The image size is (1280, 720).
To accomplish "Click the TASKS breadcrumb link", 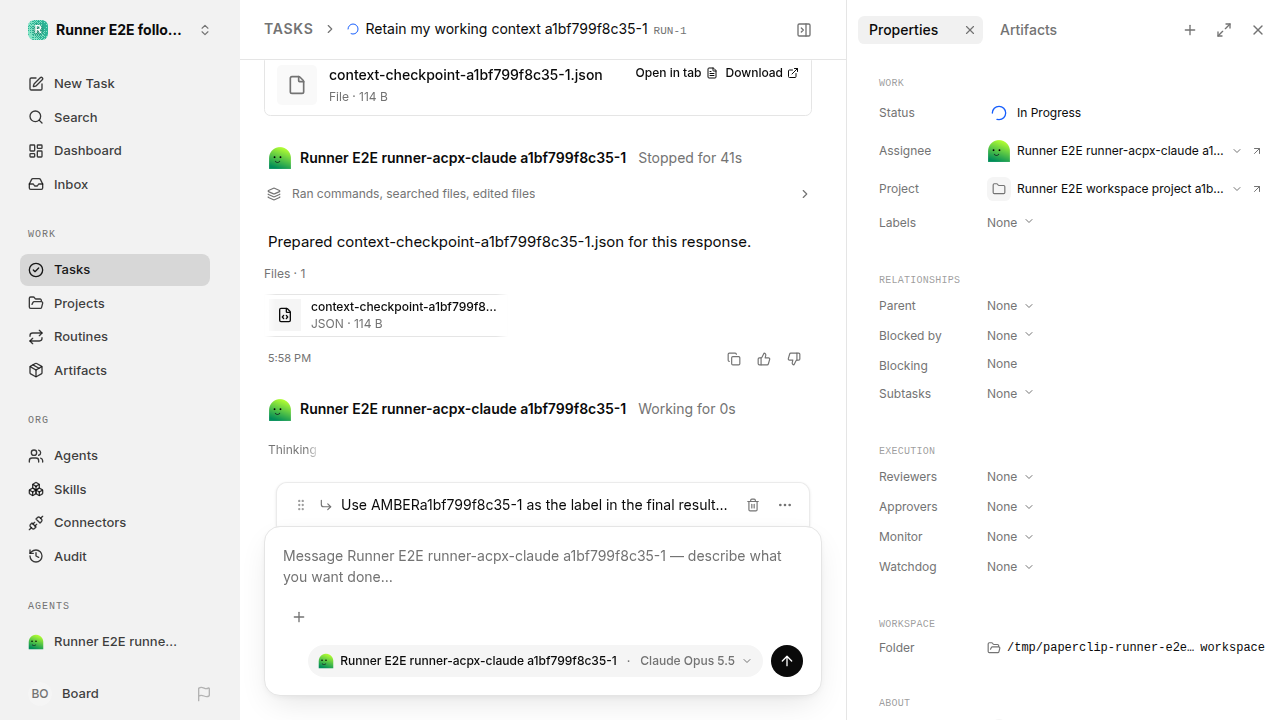I will (x=288, y=30).
